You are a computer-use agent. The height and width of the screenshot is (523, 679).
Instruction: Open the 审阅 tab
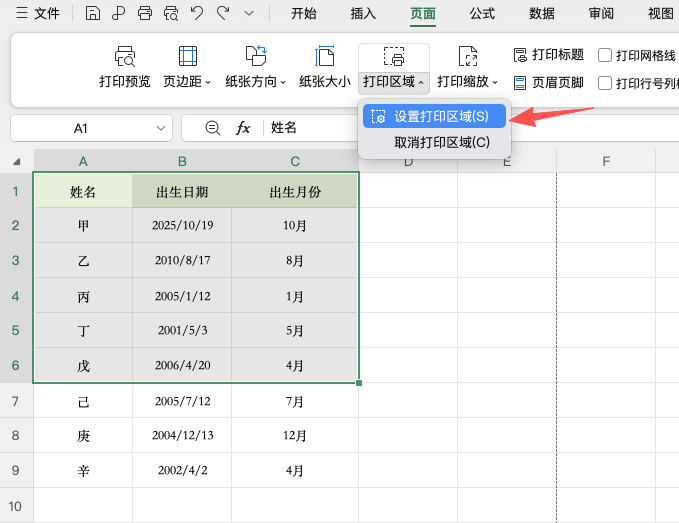coord(601,13)
